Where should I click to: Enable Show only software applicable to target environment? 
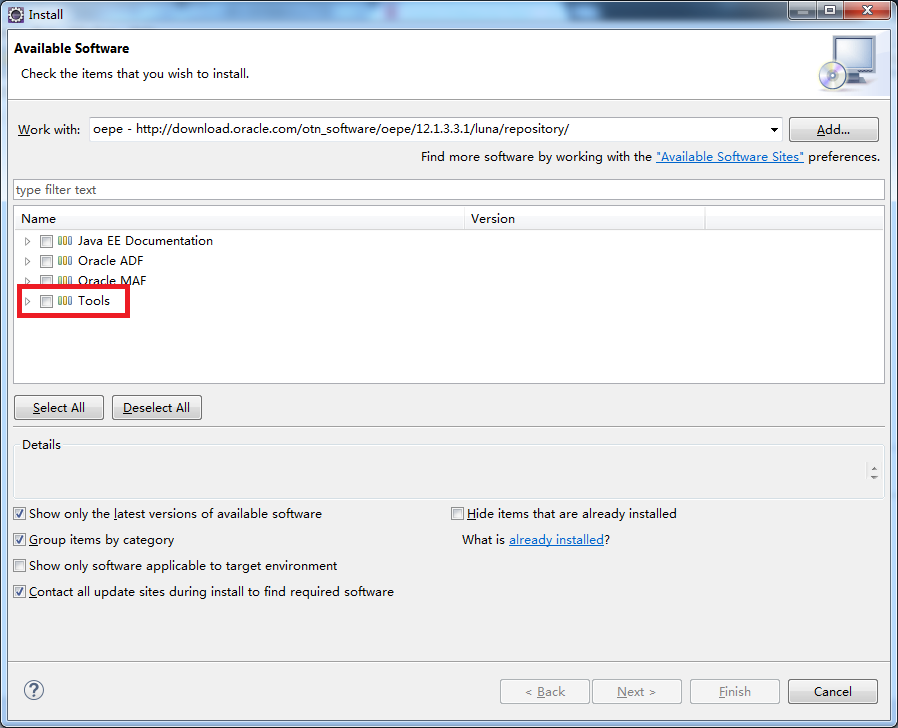pos(19,566)
